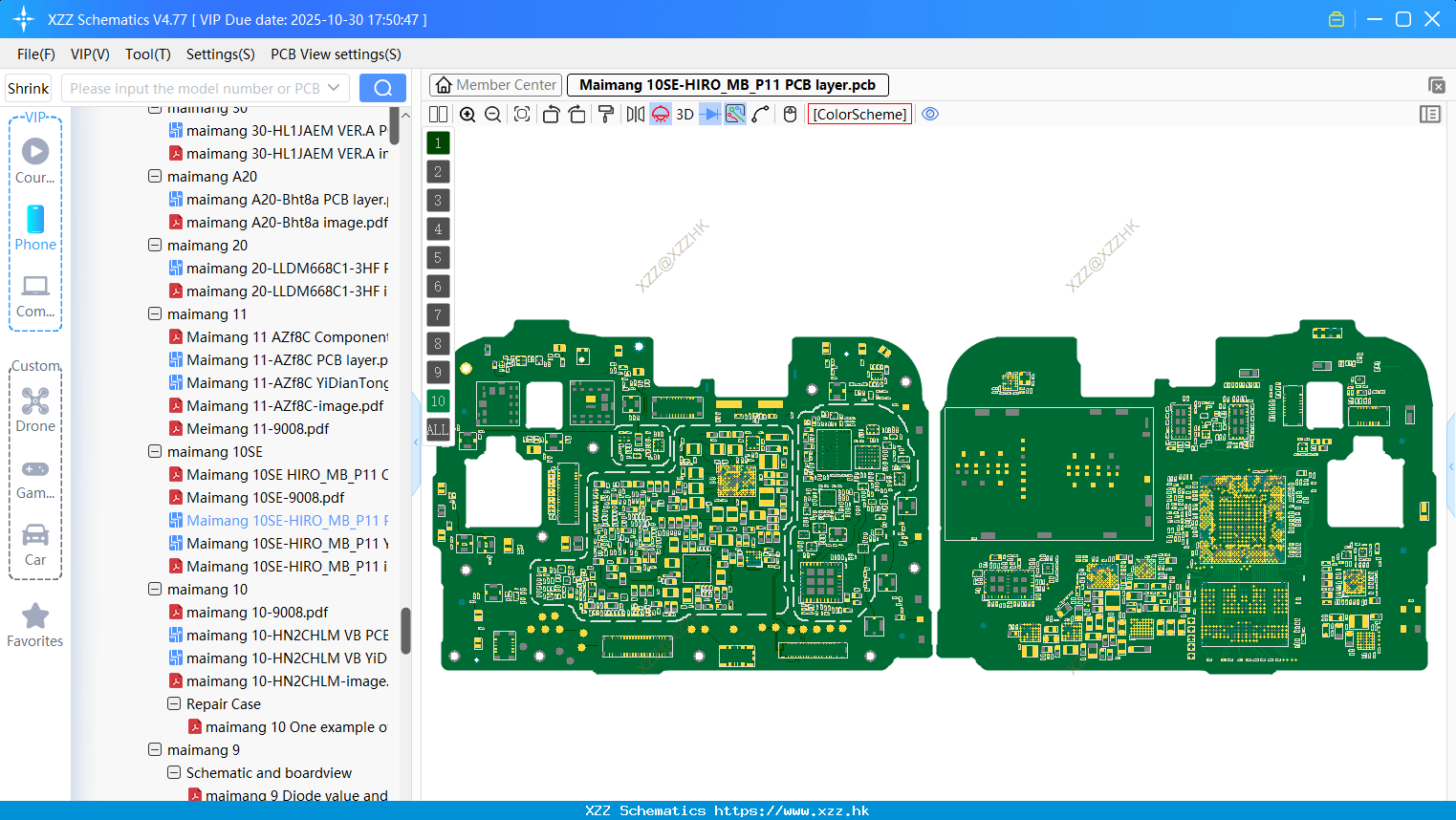Open Meimang 11-9008.pdf file
1456x820 pixels.
[257, 428]
